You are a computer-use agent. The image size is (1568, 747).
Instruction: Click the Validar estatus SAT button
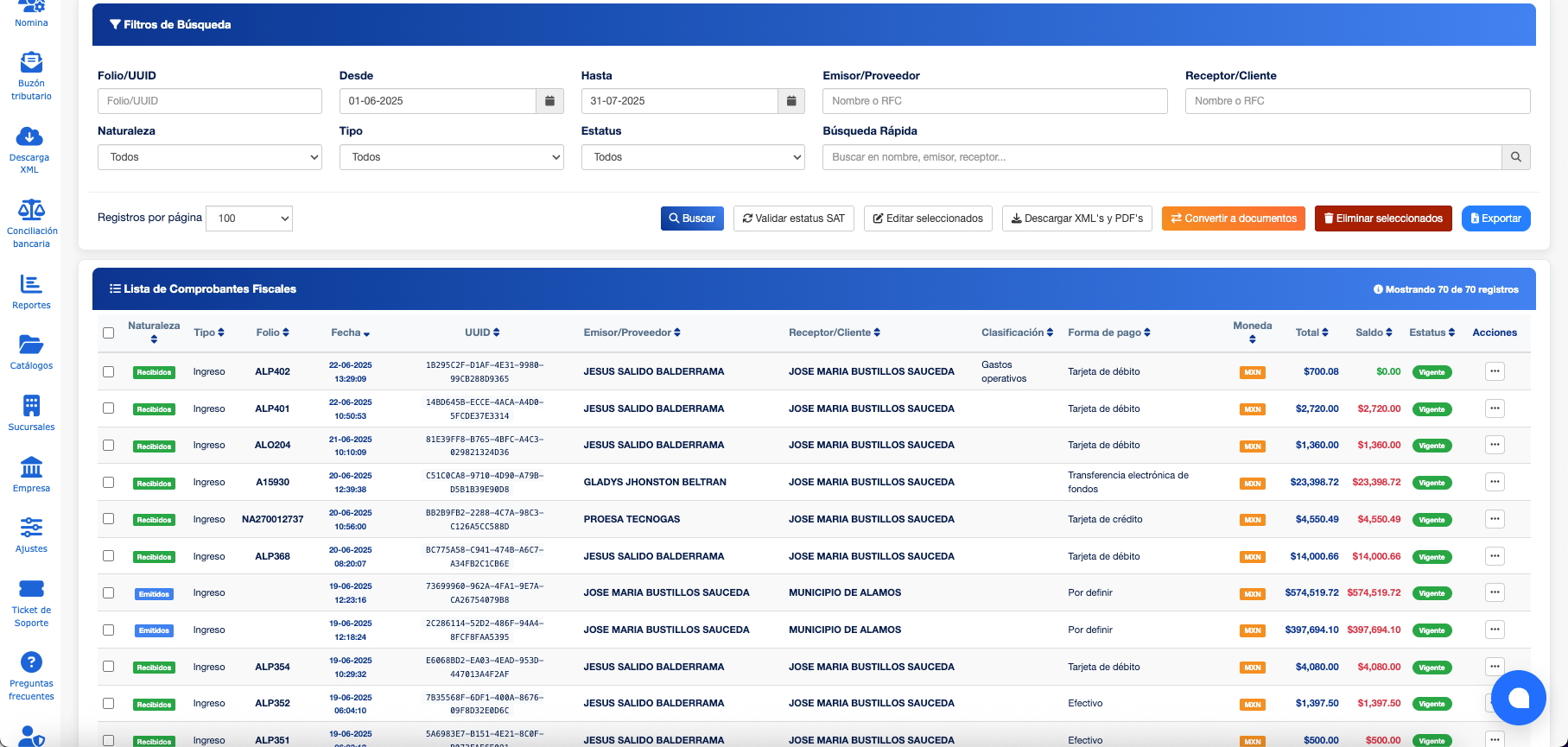793,218
